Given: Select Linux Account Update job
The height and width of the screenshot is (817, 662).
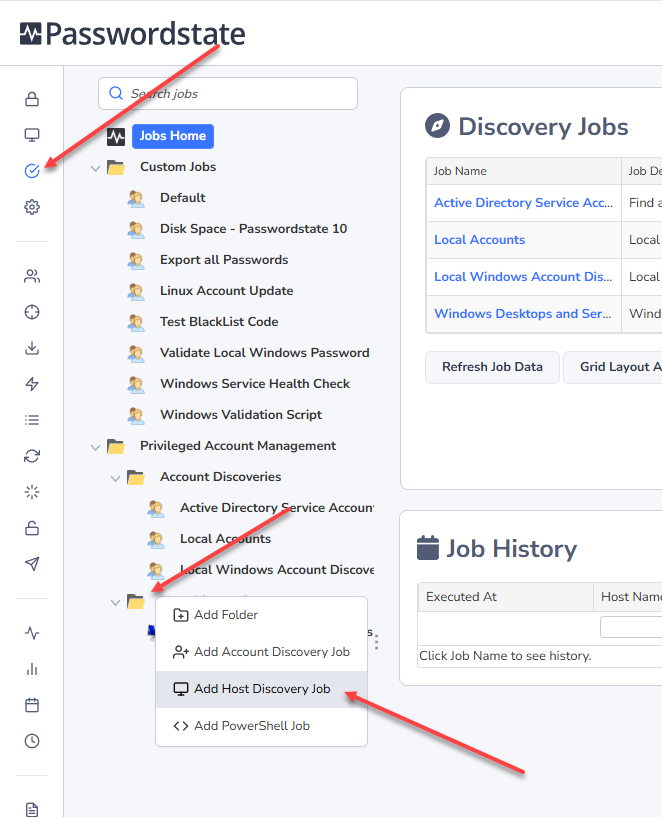Looking at the screenshot, I should coord(227,291).
